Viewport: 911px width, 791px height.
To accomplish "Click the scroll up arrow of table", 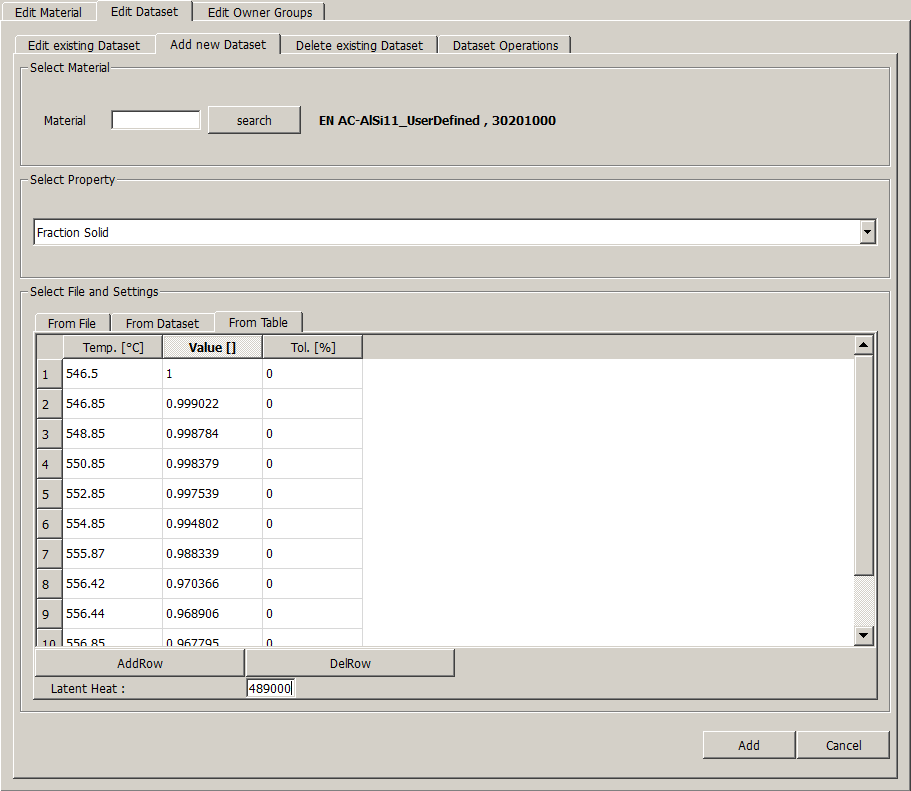I will pyautogui.click(x=864, y=345).
